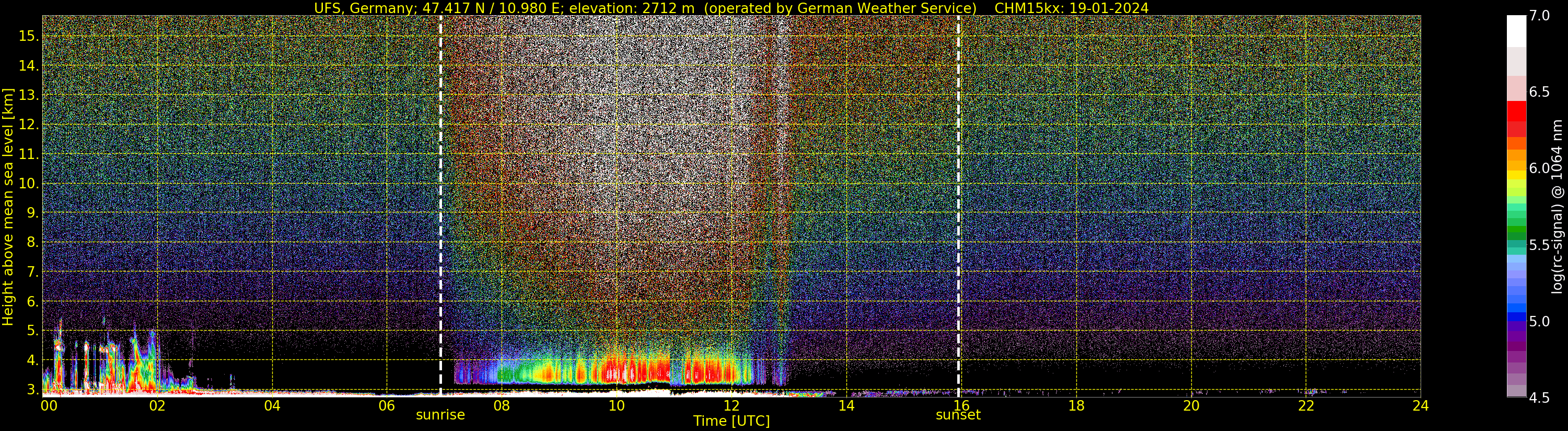Click the "log(rc-signal) @ 1064 nm" colorbar label
Image resolution: width=1568 pixels, height=431 pixels.
coord(1557,206)
